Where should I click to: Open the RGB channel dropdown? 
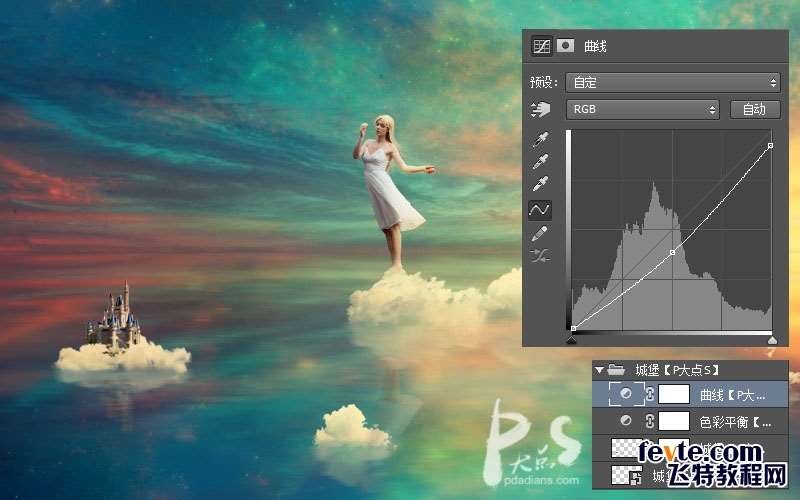(642, 109)
